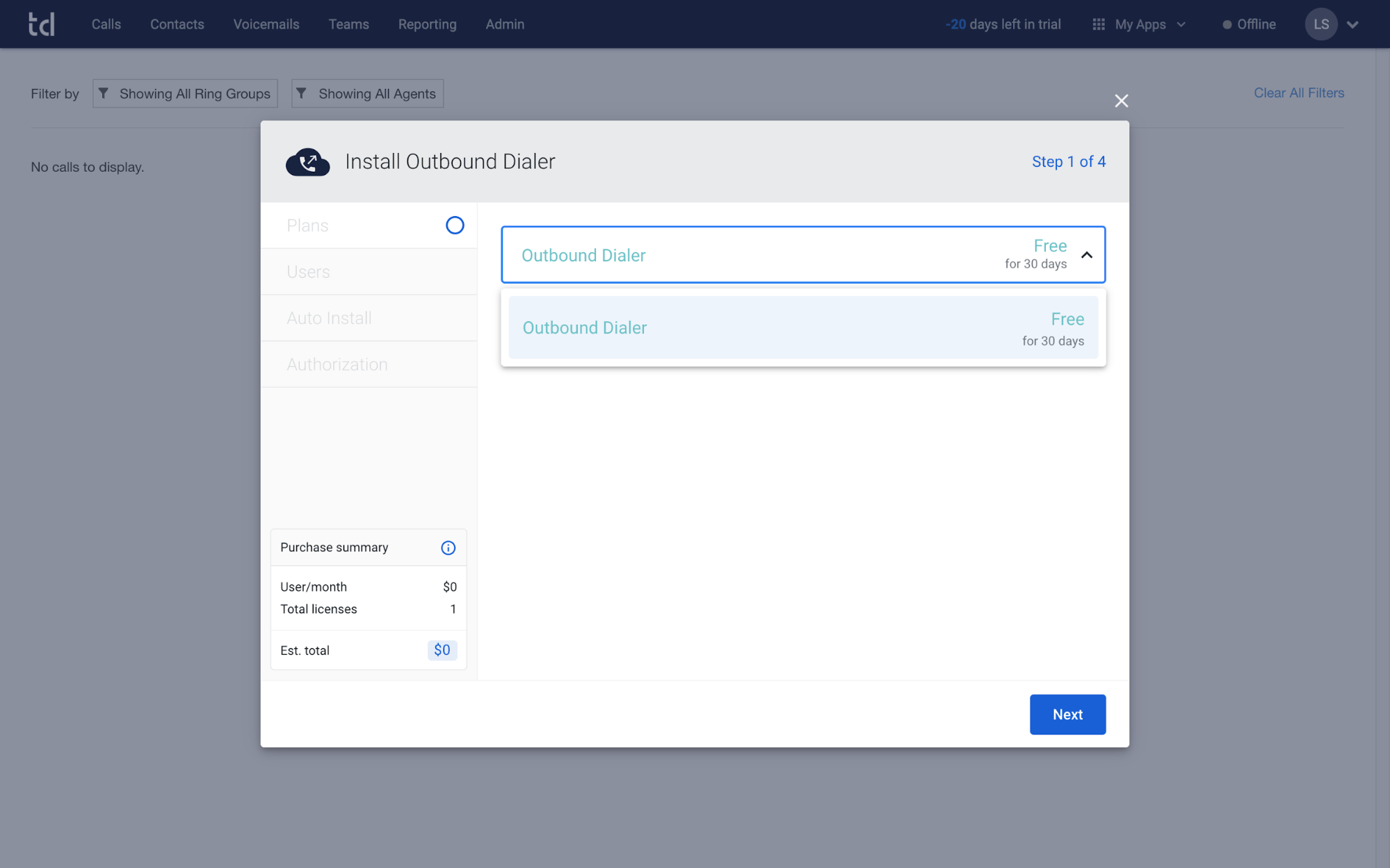Image resolution: width=1390 pixels, height=868 pixels.
Task: Click Step 1 of 4 text
Action: coord(1069,161)
